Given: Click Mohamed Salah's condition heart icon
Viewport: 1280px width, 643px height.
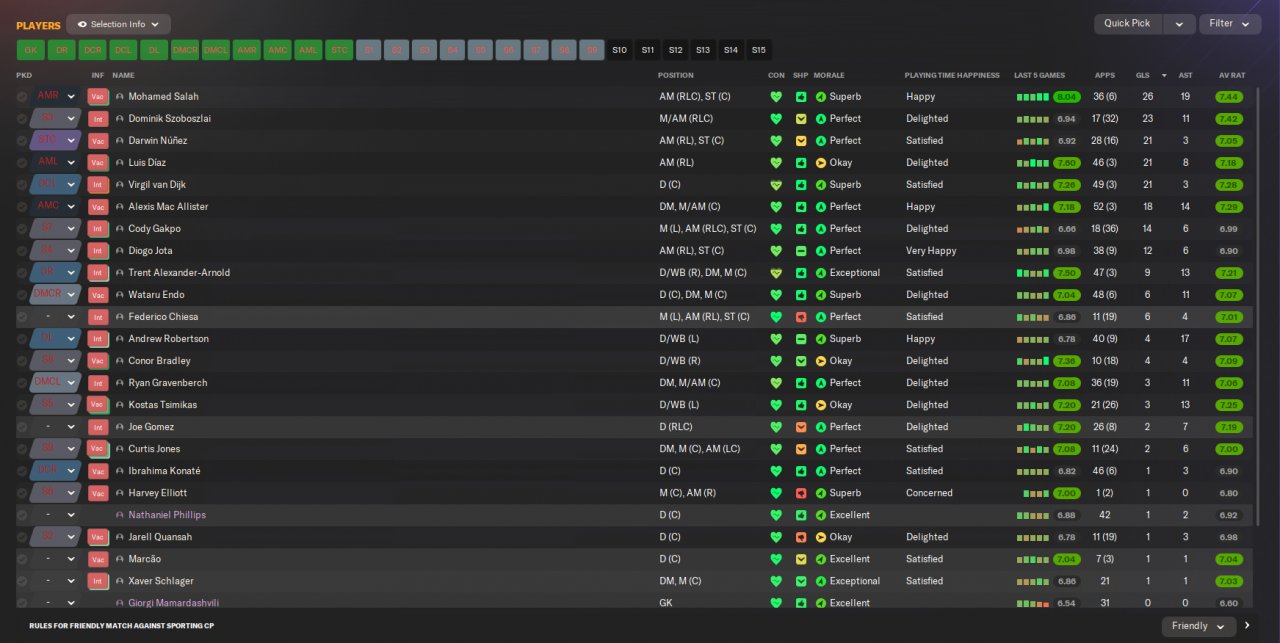Looking at the screenshot, I should 776,97.
